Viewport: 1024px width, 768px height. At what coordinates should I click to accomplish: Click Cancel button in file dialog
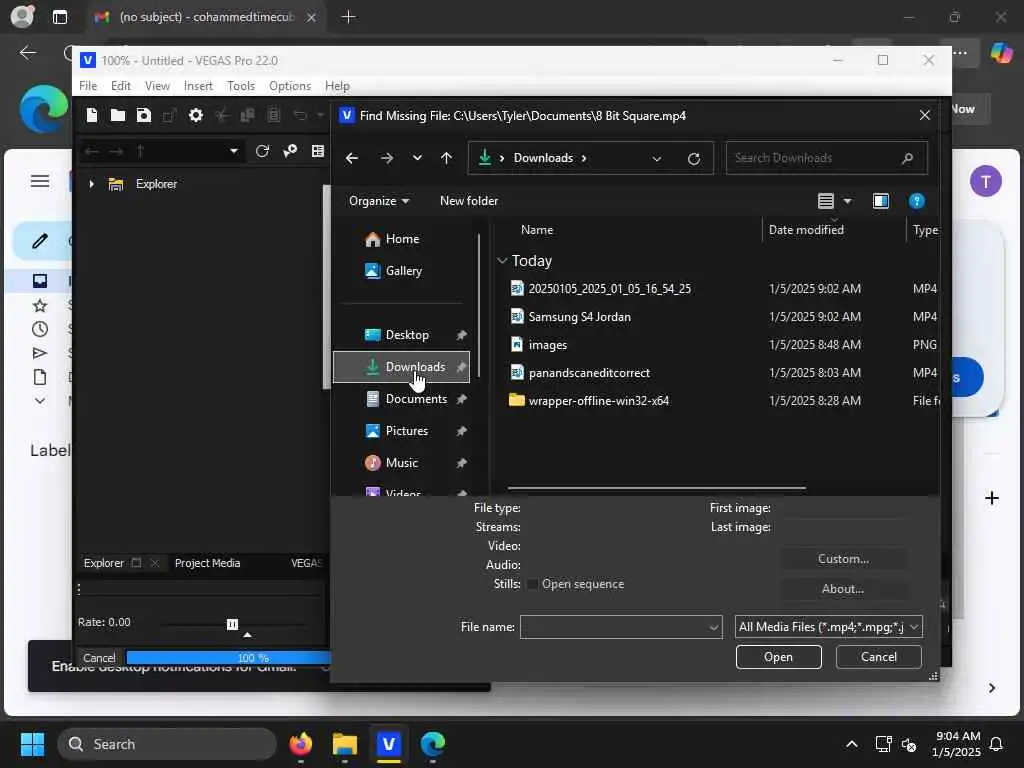coord(879,657)
